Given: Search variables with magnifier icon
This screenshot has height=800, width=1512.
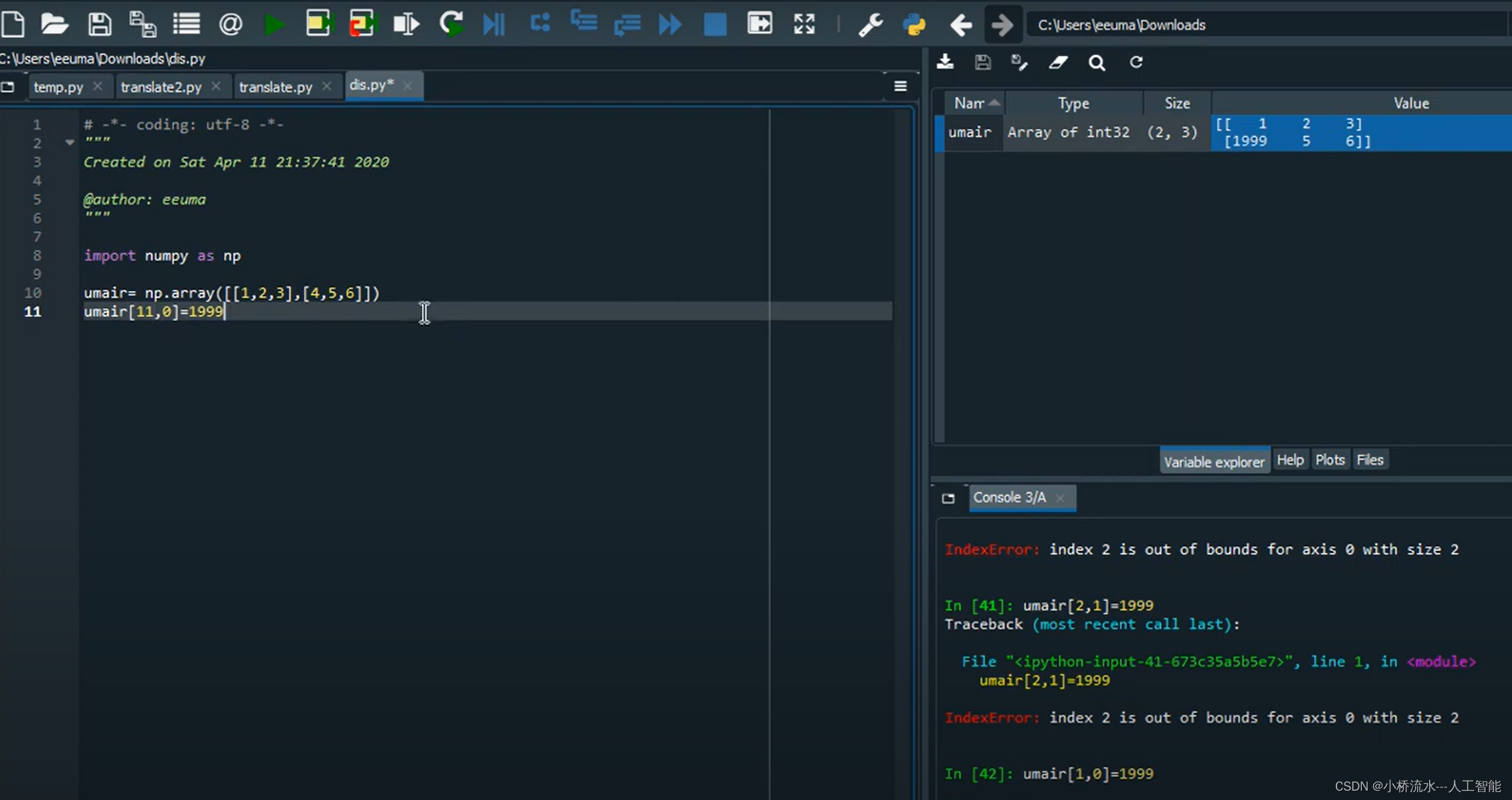Looking at the screenshot, I should (1097, 62).
